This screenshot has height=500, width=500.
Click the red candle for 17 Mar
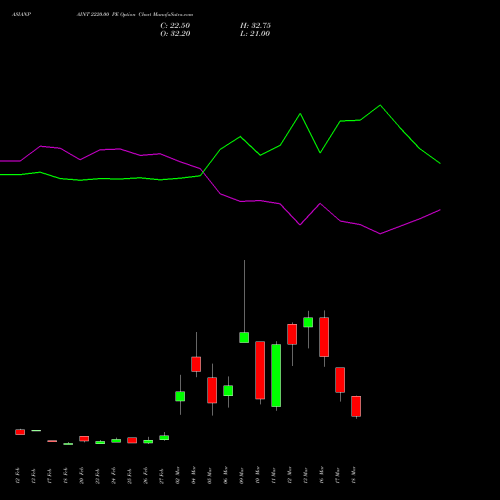pos(340,380)
